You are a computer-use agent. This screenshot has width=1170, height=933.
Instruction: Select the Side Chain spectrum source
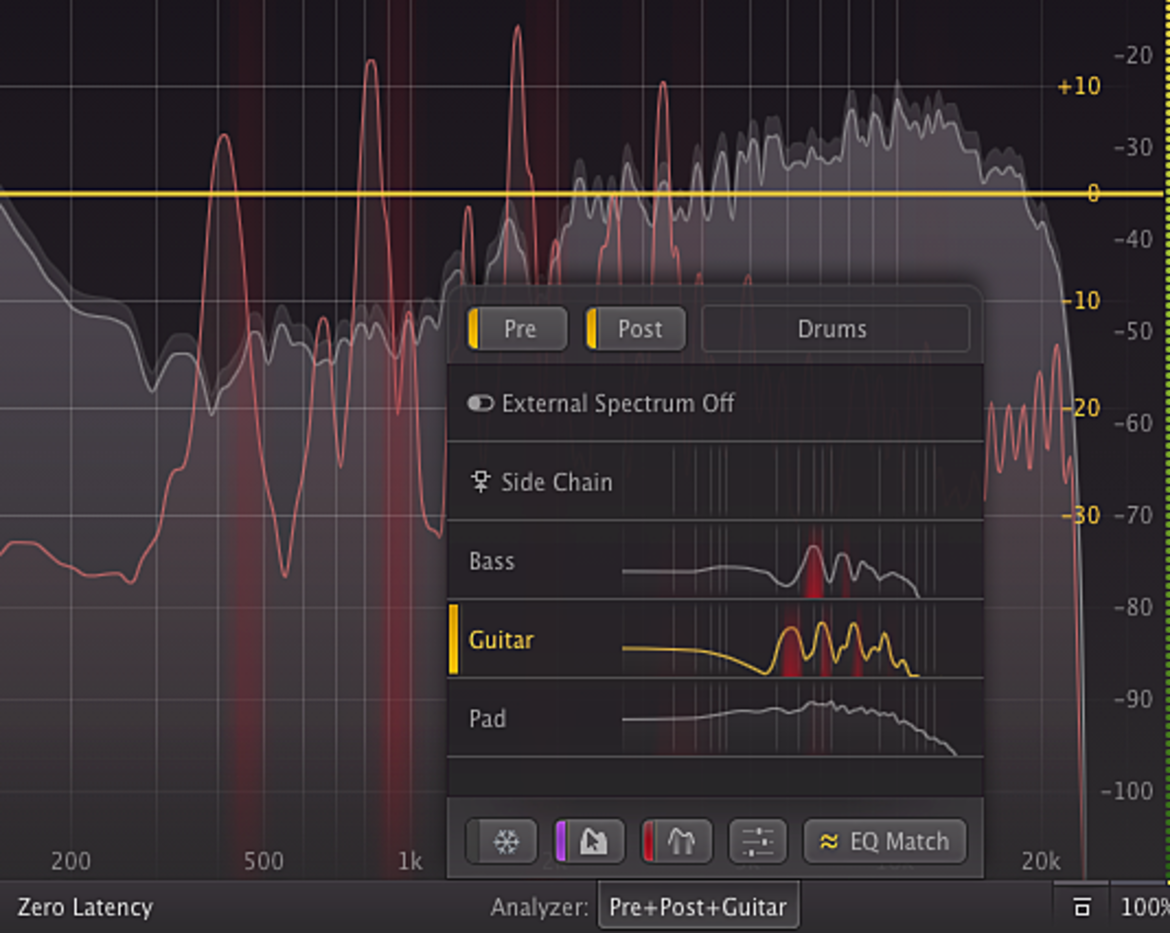click(715, 481)
